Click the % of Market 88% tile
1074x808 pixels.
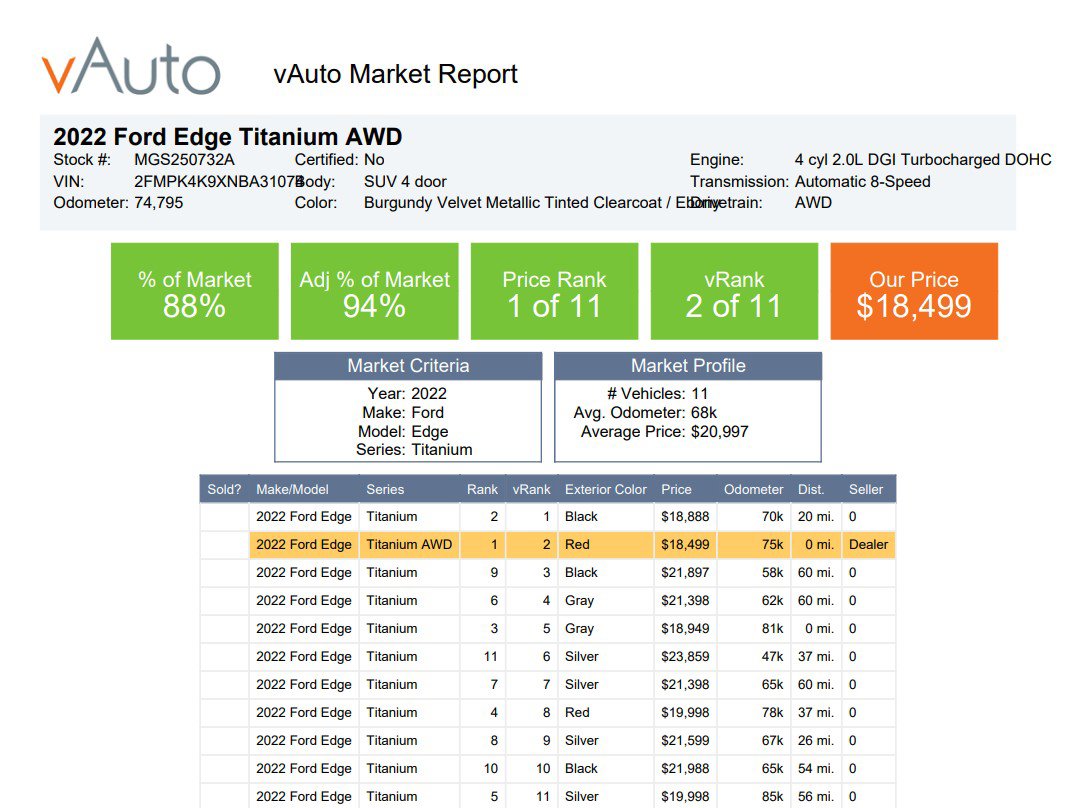[194, 292]
